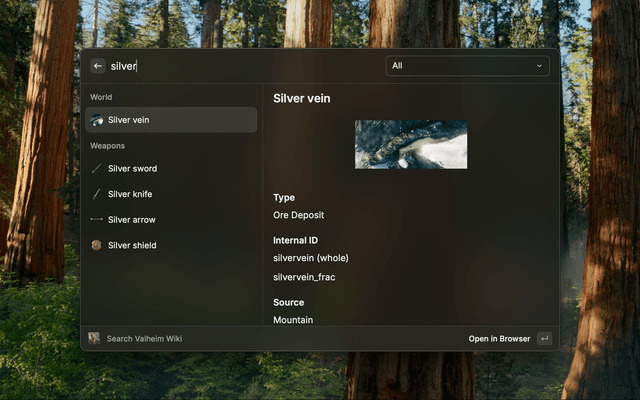Click the Silver vein preview image
This screenshot has height=400, width=640.
click(x=411, y=144)
